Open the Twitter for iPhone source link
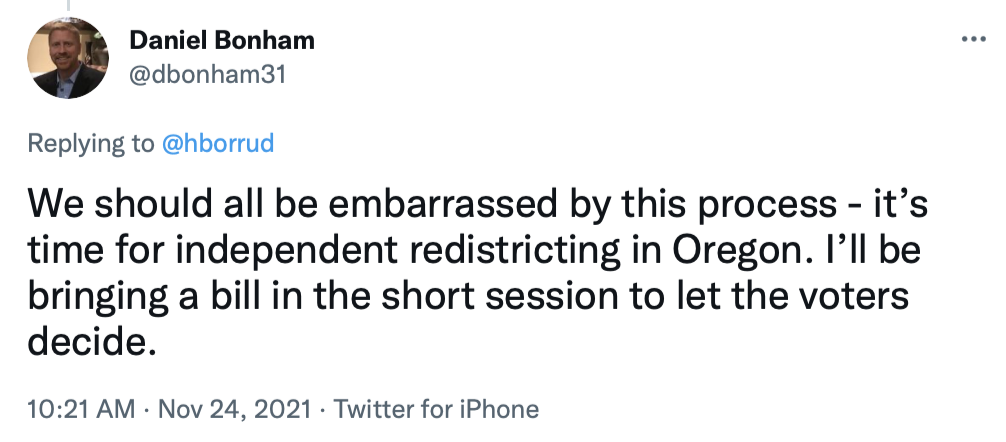The height and width of the screenshot is (442, 1006). pyautogui.click(x=436, y=409)
